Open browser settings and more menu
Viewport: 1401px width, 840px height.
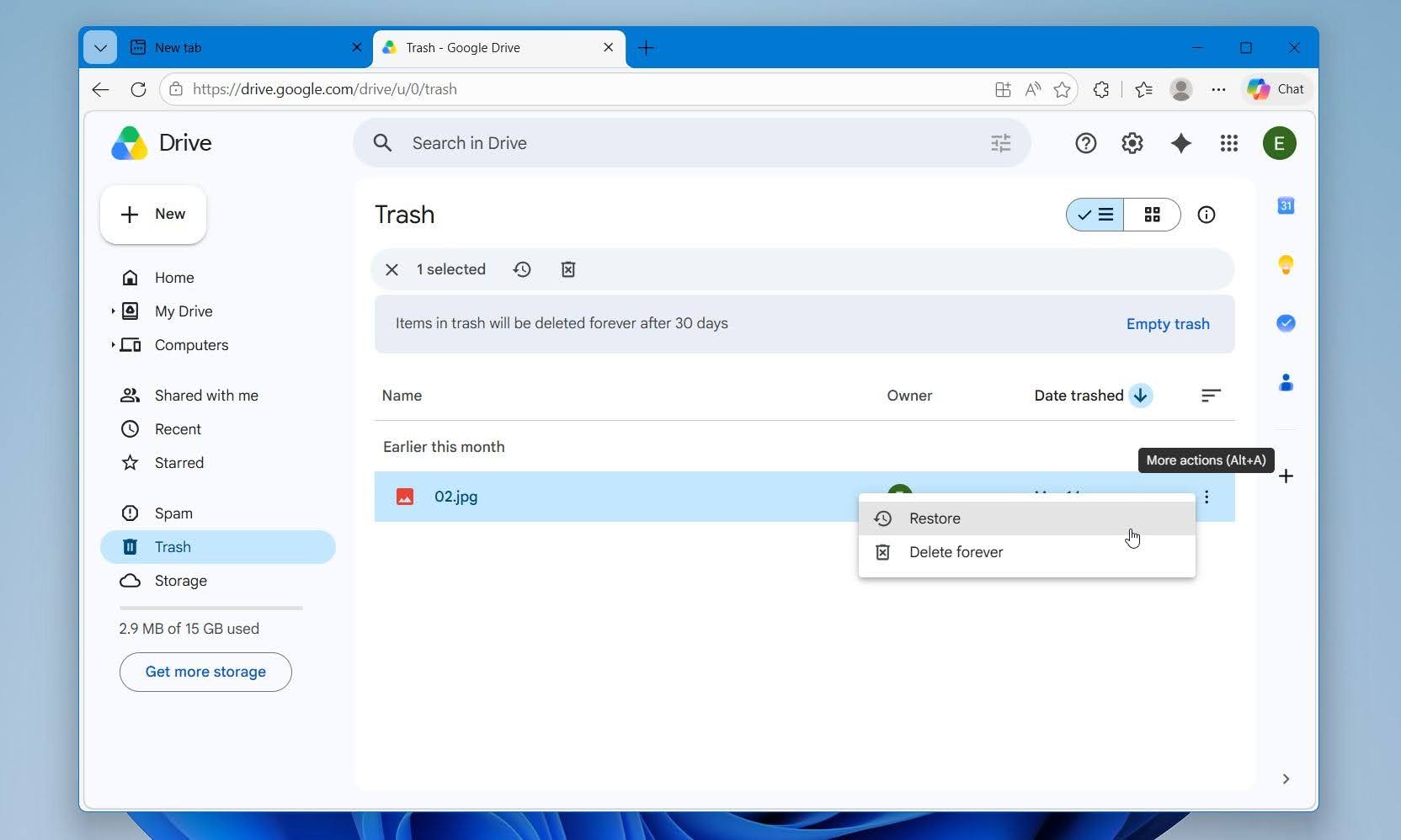(1218, 89)
